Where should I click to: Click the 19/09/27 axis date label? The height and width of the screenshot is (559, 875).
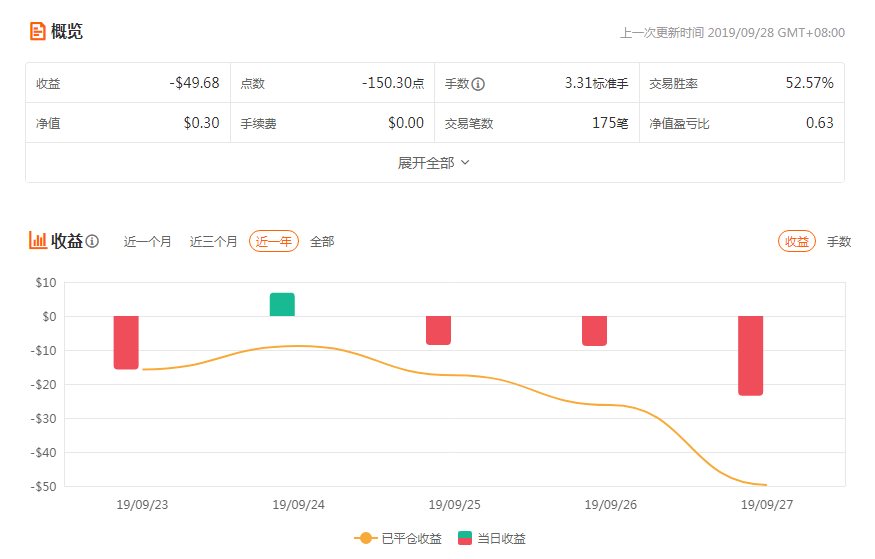(x=767, y=505)
